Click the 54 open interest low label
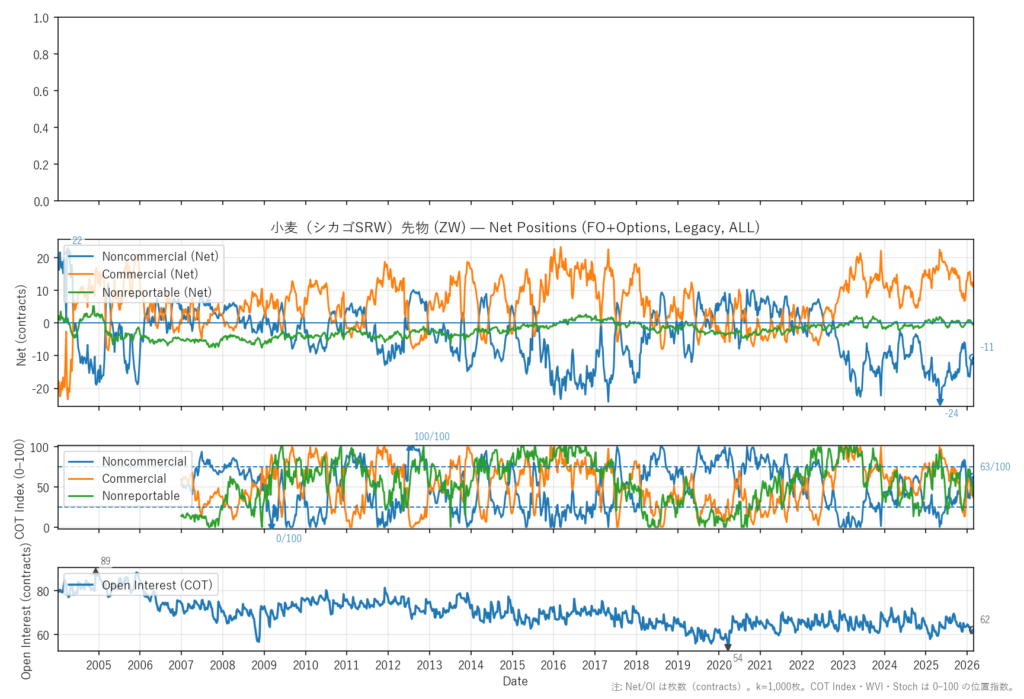Screen dimensions: 1024x699 [x=738, y=658]
